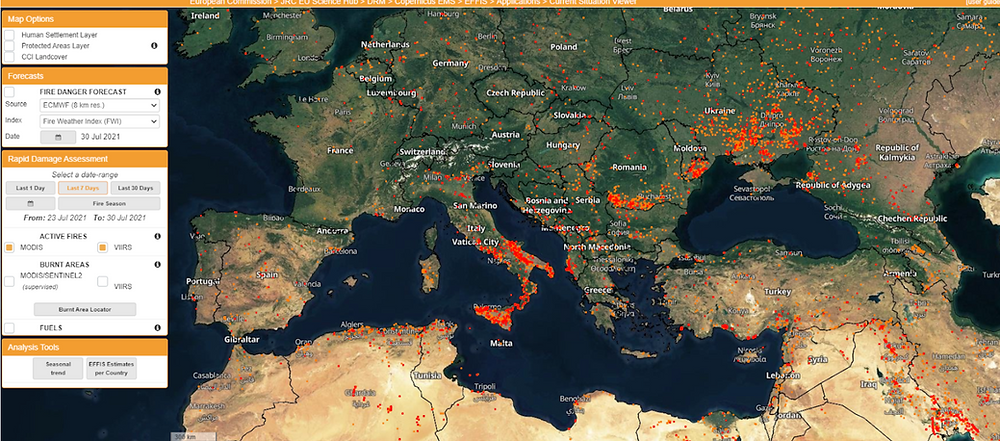Enable Human Settlement Layer checkbox
The image size is (1000, 441).
[10, 35]
